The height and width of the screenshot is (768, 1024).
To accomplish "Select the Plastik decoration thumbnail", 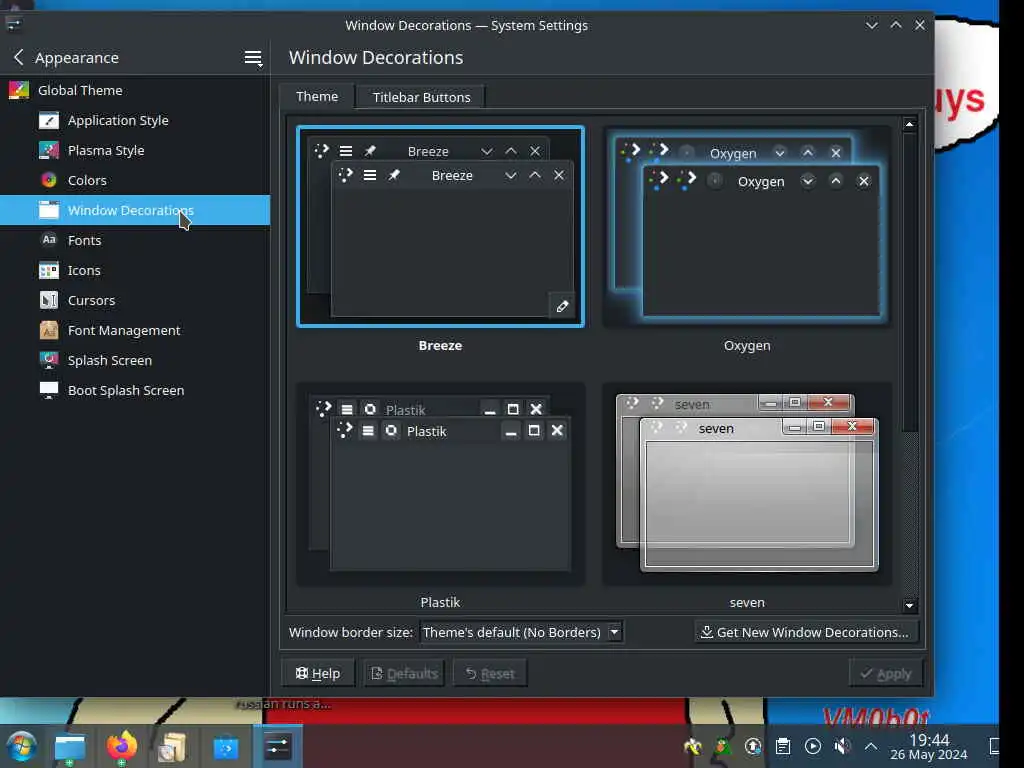I will [x=440, y=484].
